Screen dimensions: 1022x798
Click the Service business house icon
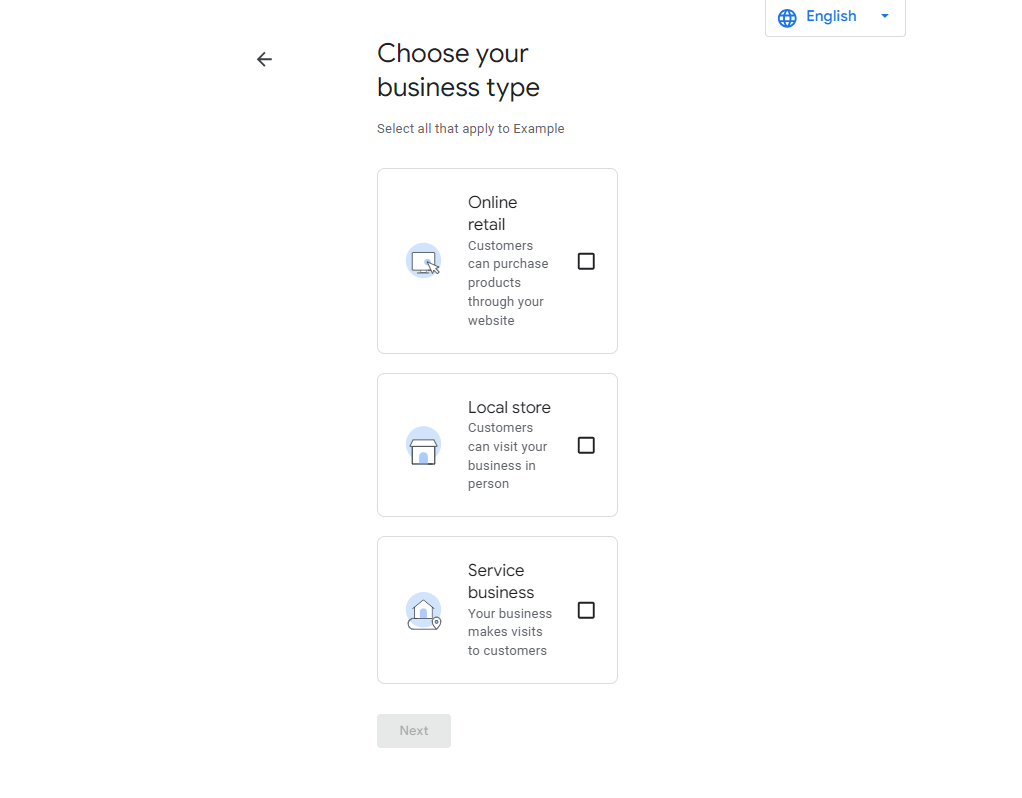point(424,611)
